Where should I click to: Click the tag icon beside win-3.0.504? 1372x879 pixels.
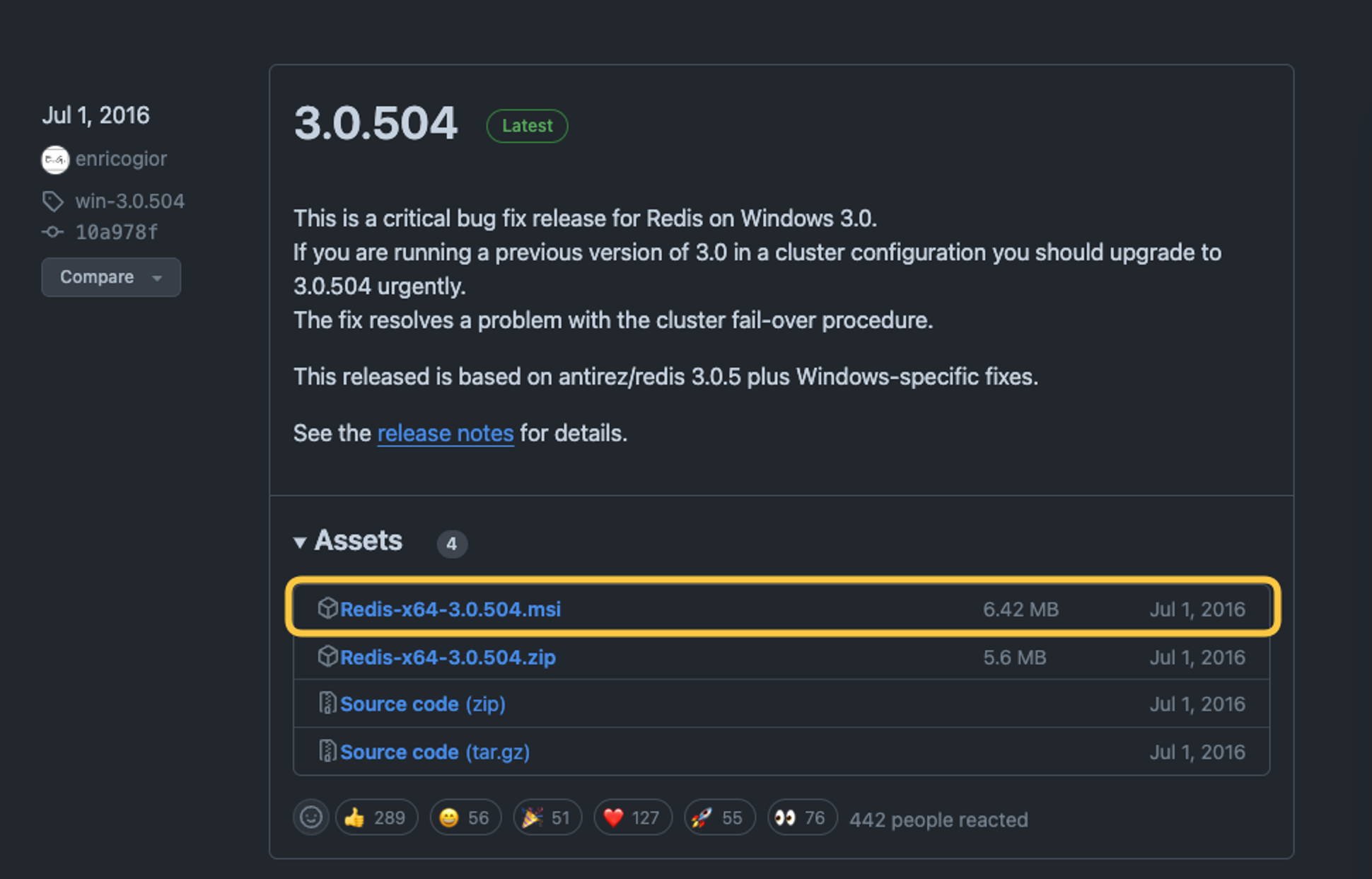[52, 202]
